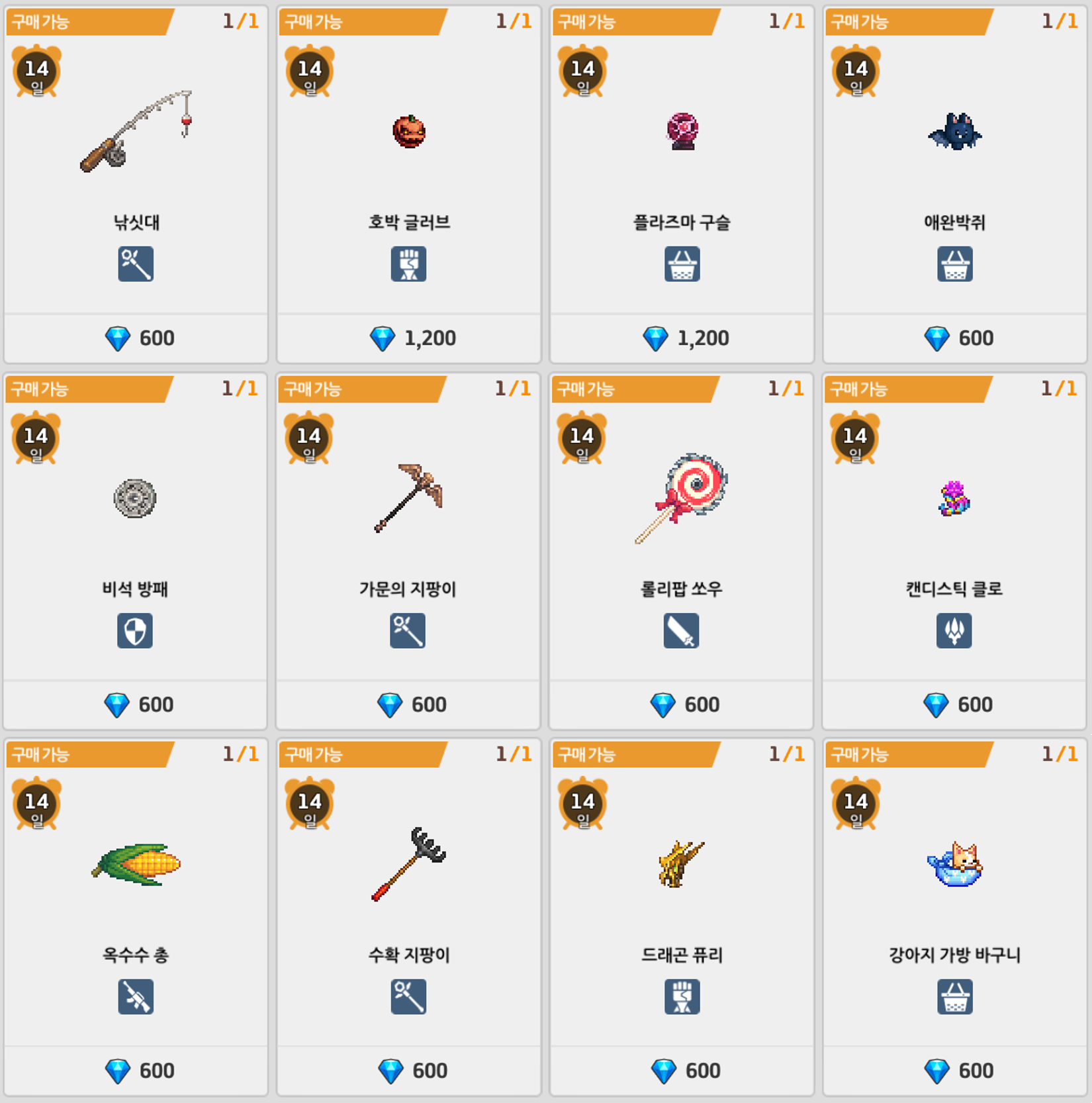The image size is (1092, 1103).
Task: Select the shield icon under 비석 방패
Action: pyautogui.click(x=135, y=630)
